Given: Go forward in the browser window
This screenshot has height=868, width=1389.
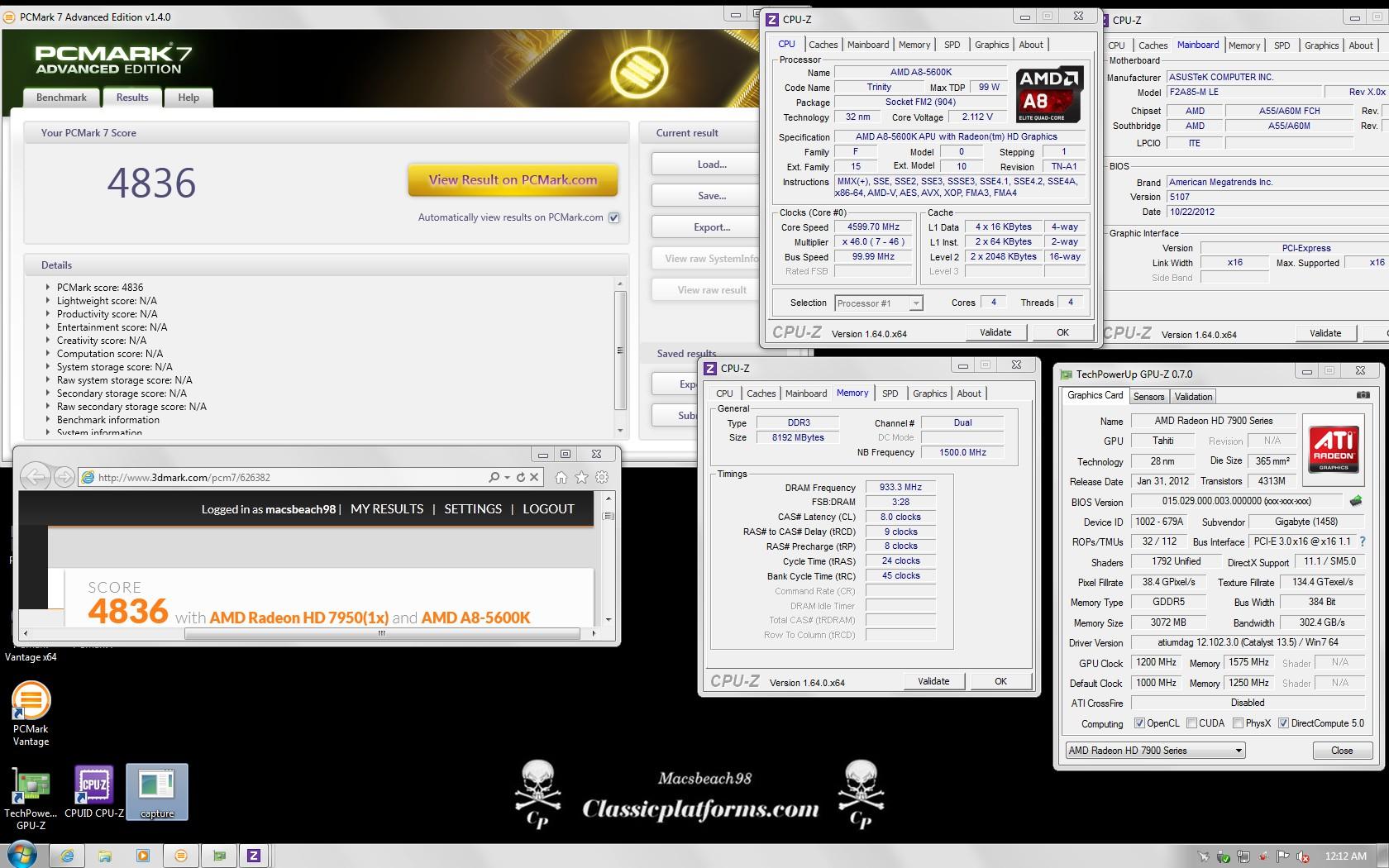Looking at the screenshot, I should [x=64, y=477].
